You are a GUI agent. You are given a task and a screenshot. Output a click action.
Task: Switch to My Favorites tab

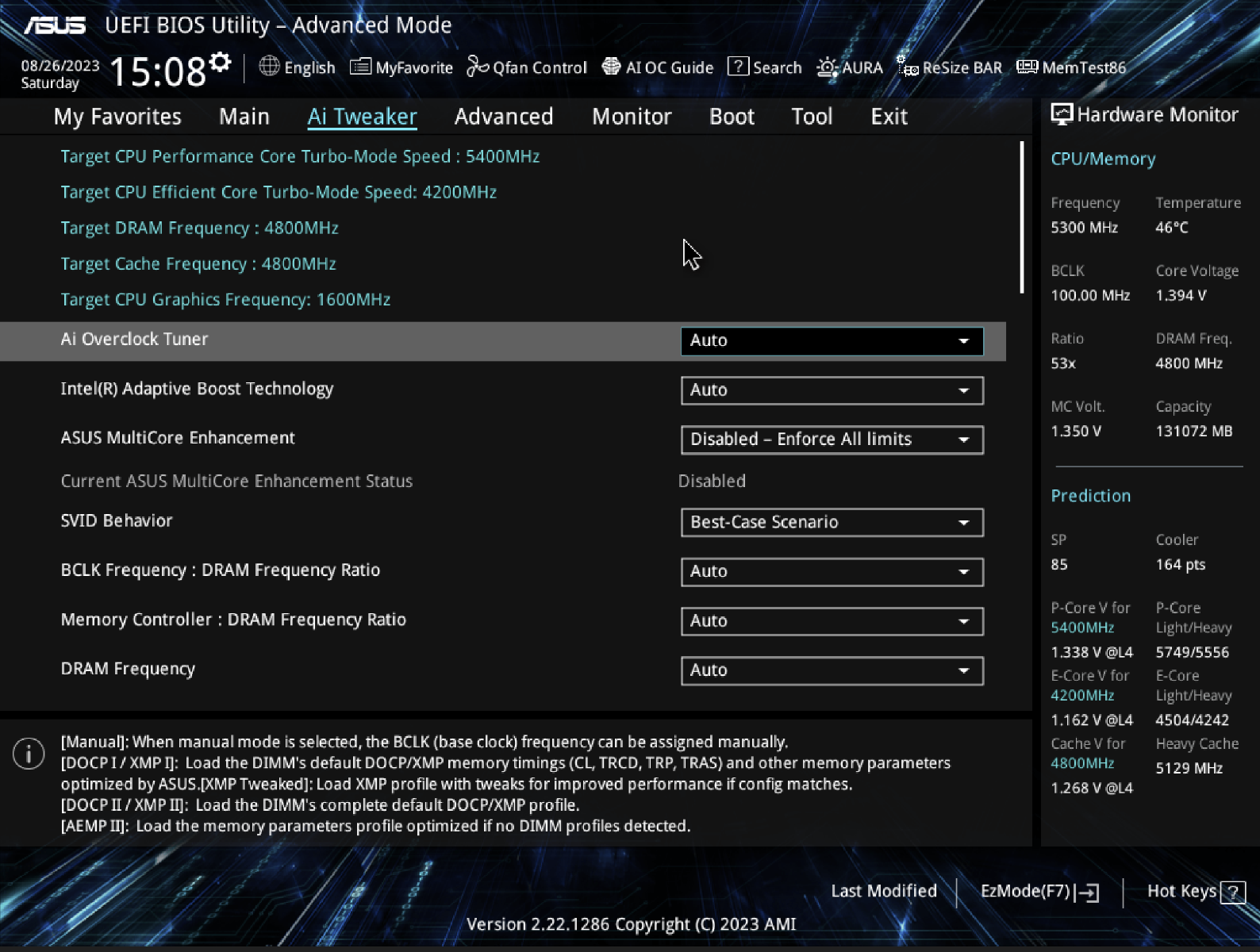[x=117, y=117]
